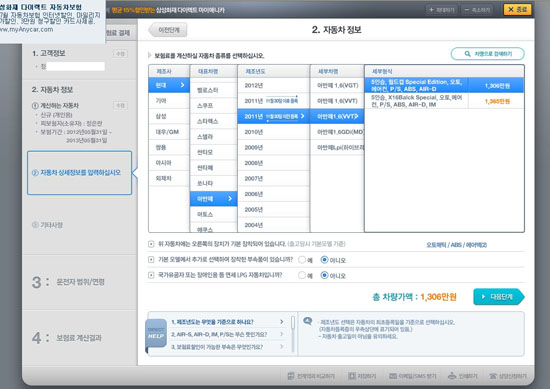Choose 벨로스터 in the model list

point(214,90)
